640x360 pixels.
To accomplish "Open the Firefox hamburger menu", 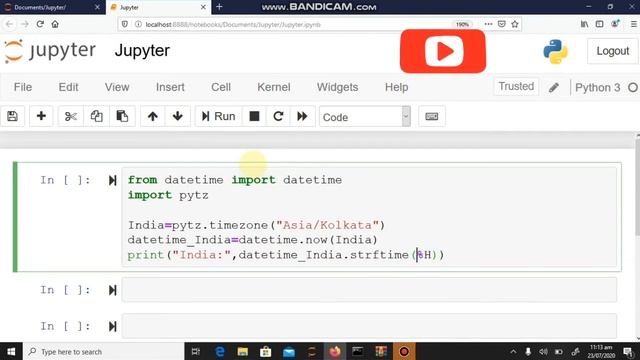I will coord(634,24).
